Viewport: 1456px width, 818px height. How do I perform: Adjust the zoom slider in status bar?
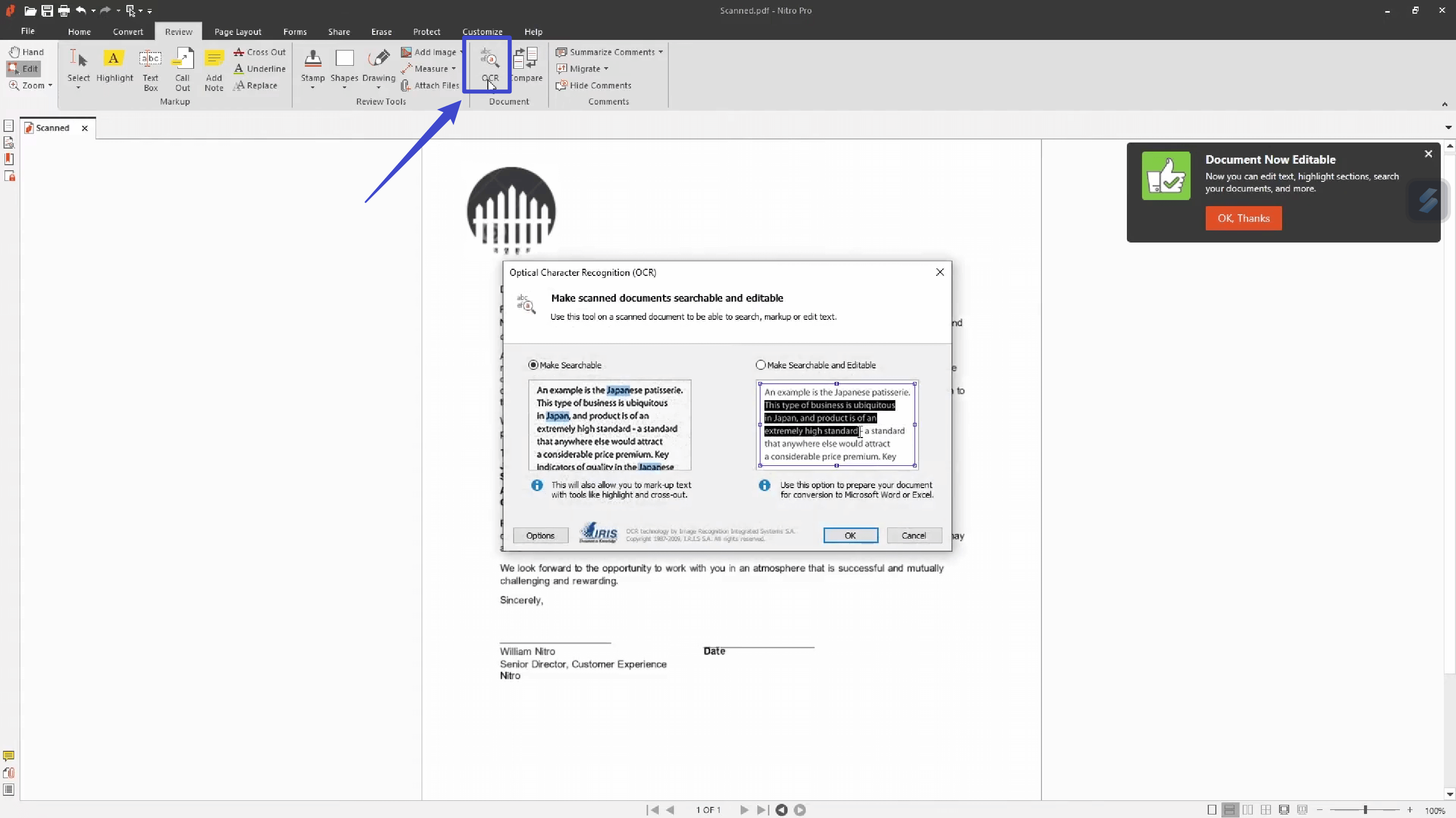pyautogui.click(x=1364, y=809)
